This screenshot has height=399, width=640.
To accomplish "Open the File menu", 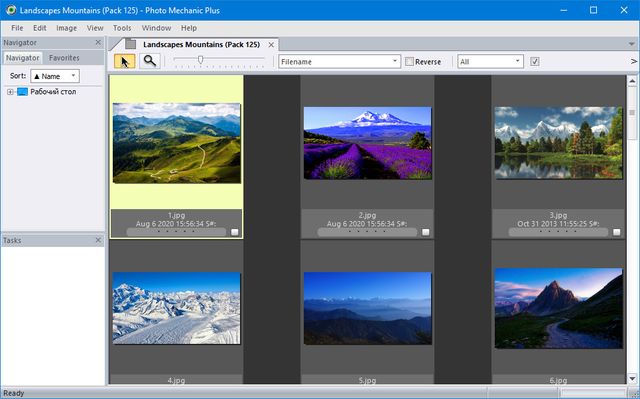I will (17, 28).
